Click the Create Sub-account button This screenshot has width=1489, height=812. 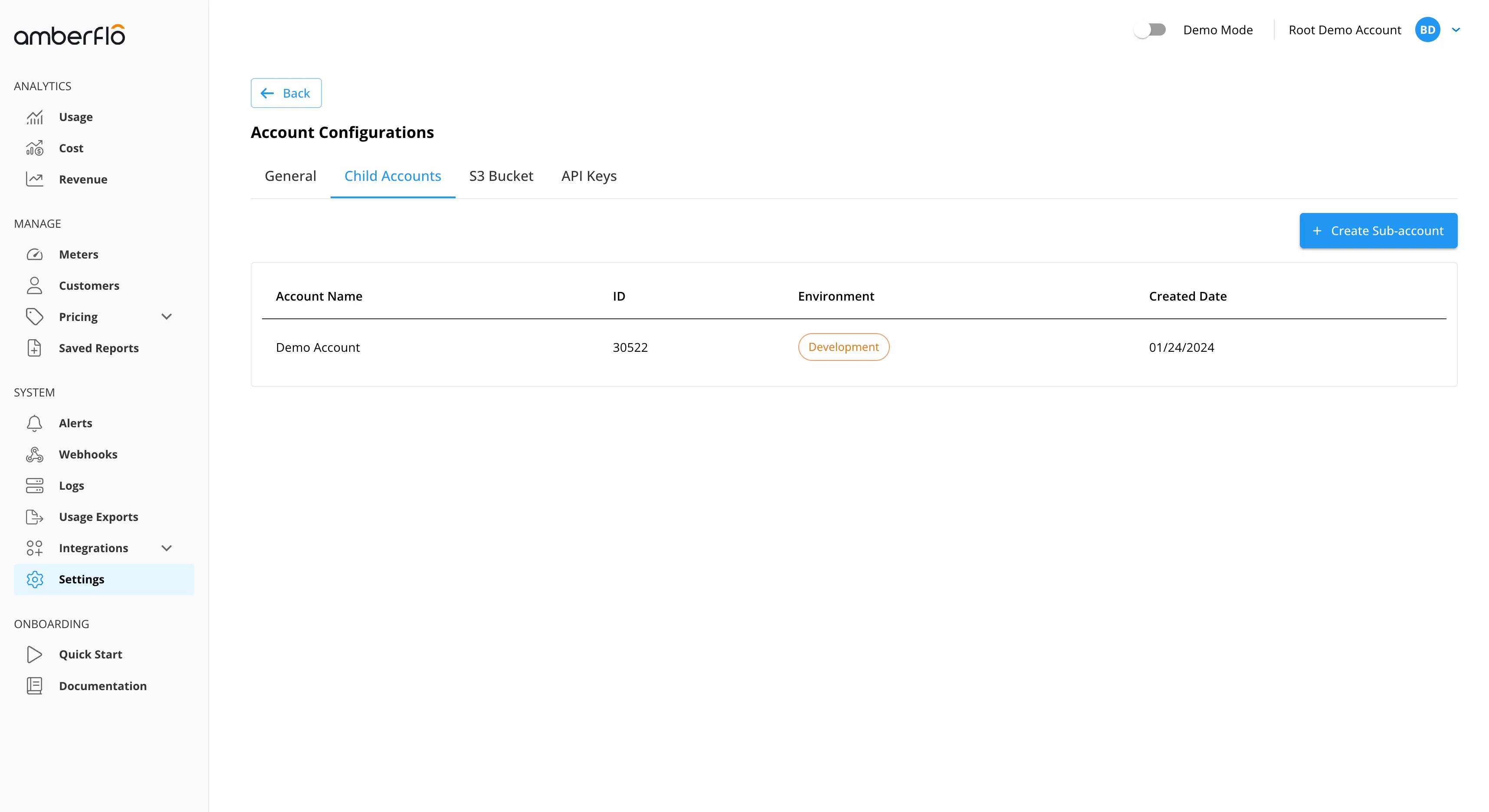(x=1378, y=231)
